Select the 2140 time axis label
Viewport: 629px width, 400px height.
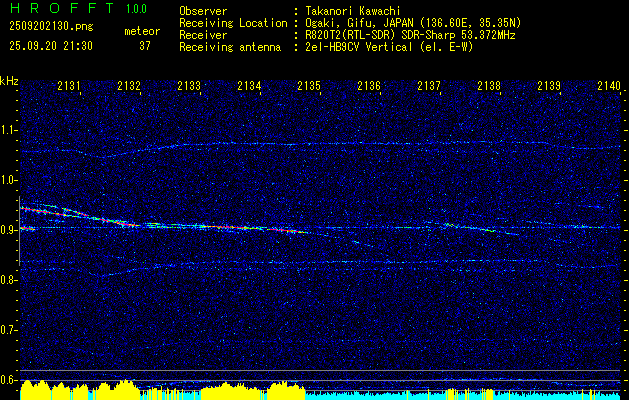609,85
